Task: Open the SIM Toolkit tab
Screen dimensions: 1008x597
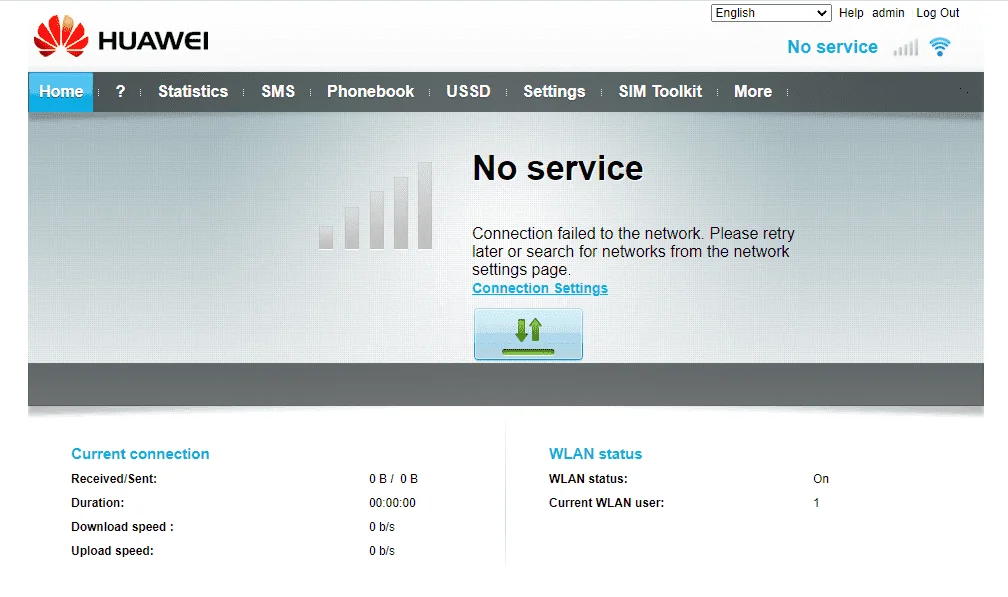Action: coord(660,91)
